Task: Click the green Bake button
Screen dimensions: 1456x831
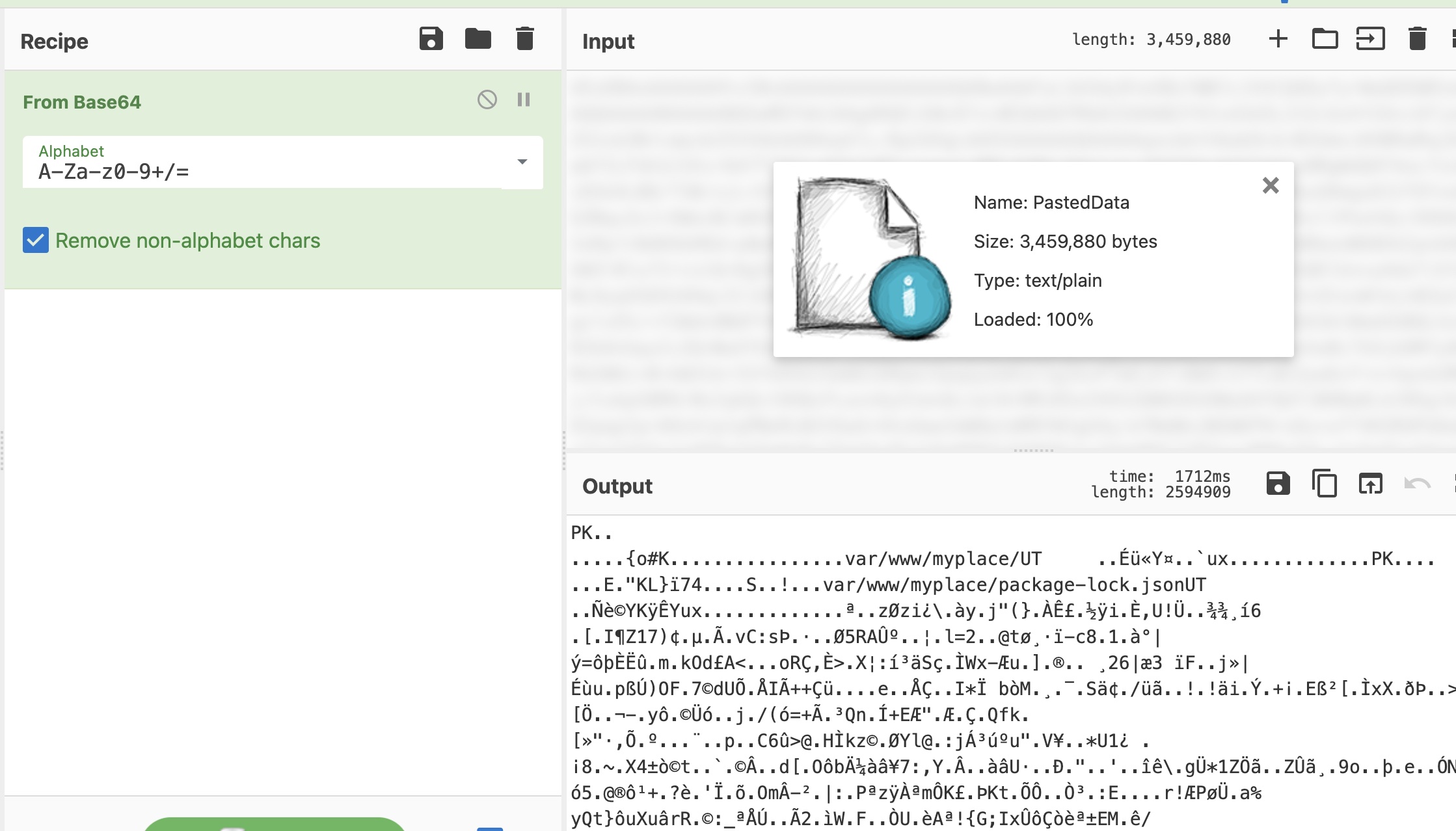Action: (273, 824)
